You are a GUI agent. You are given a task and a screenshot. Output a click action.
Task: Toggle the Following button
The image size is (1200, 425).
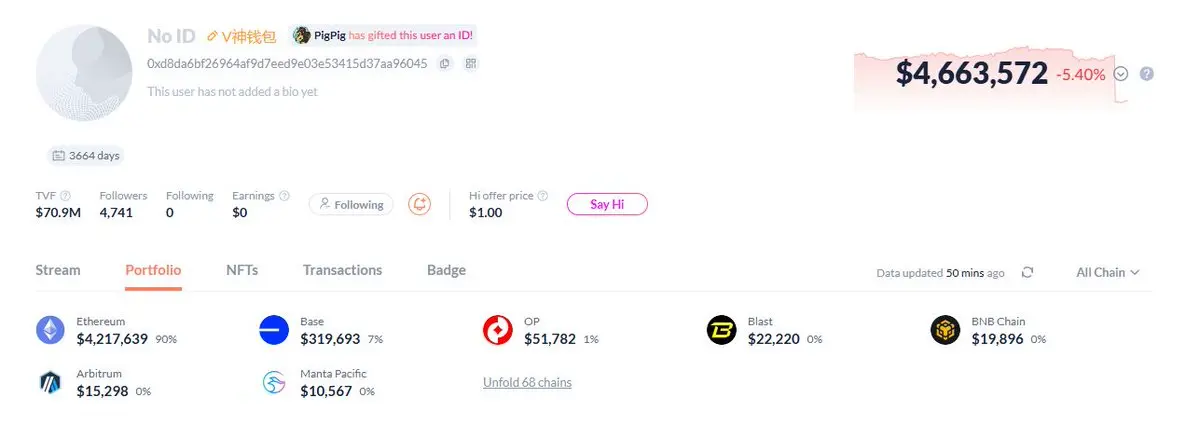tap(351, 204)
